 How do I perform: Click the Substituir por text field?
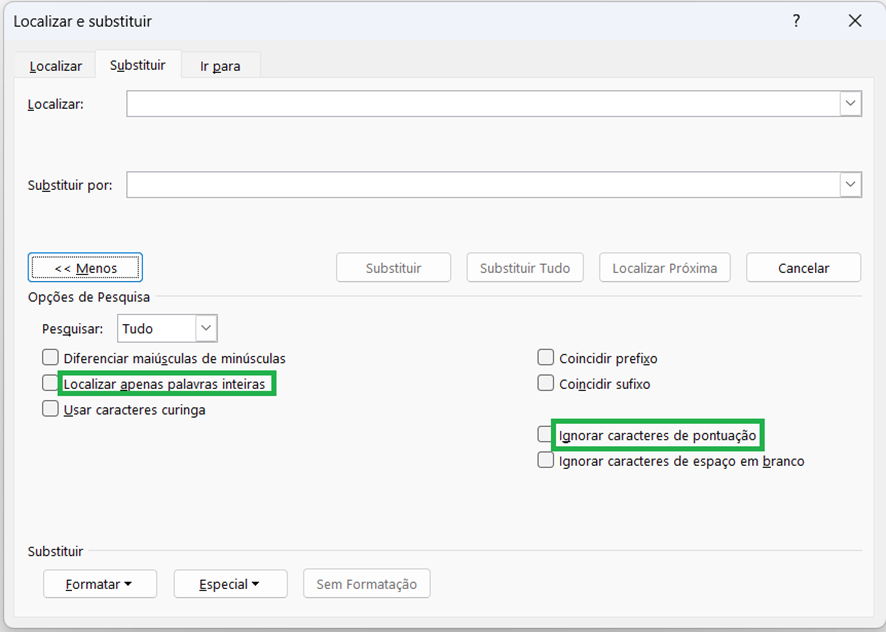482,185
